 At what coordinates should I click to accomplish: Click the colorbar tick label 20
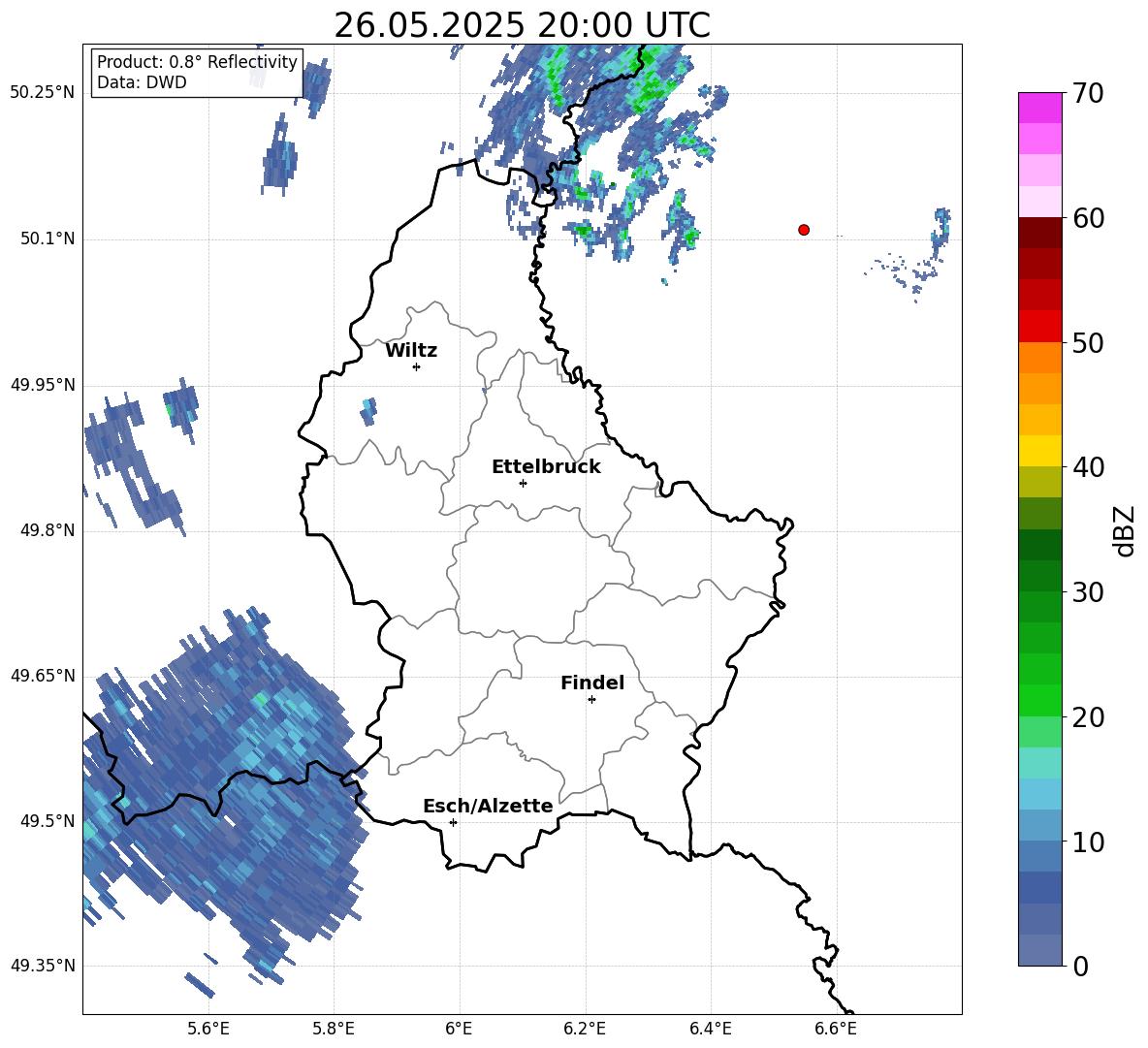[1088, 718]
